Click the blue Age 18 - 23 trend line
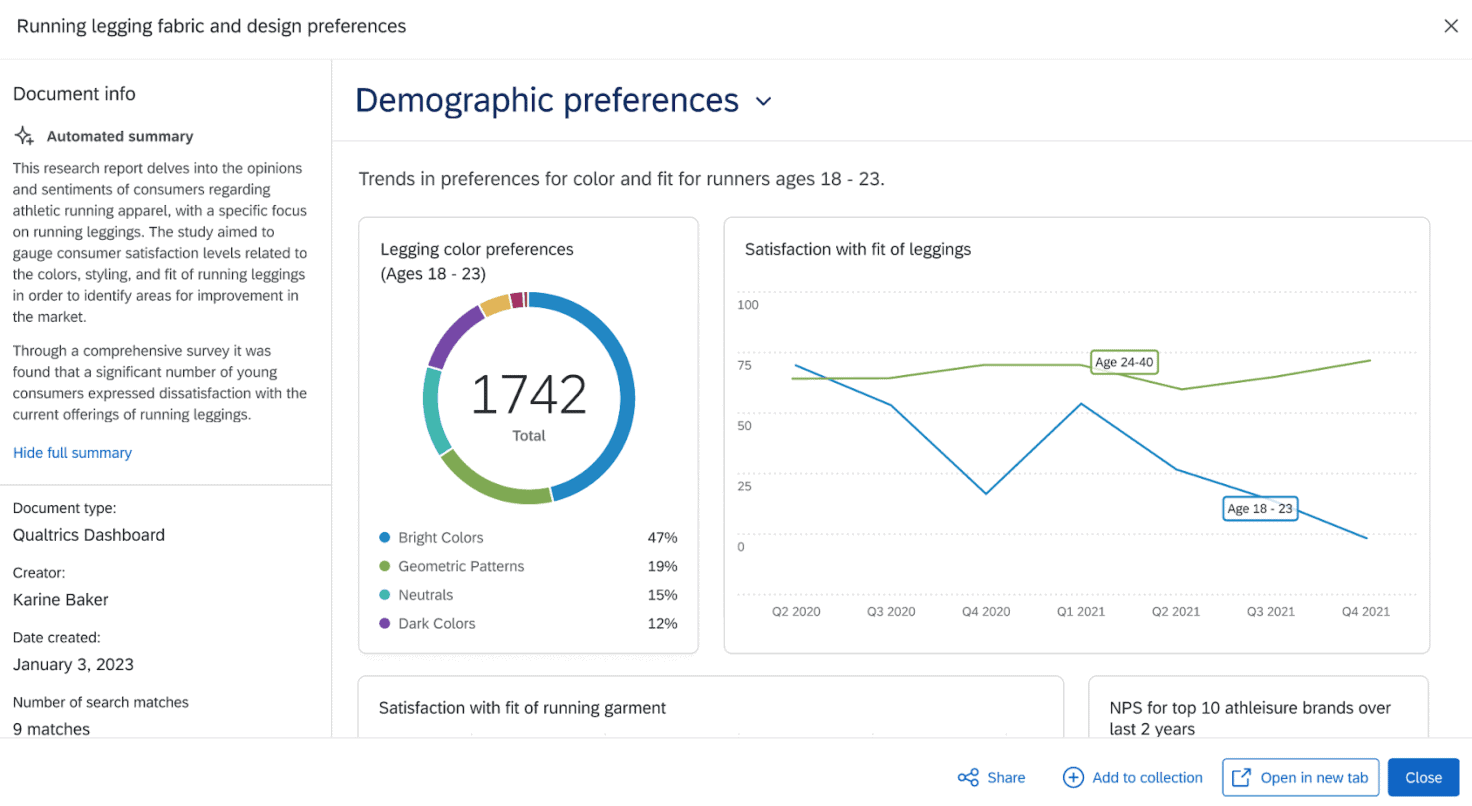Screen dimensions: 1472x806 coord(986,492)
